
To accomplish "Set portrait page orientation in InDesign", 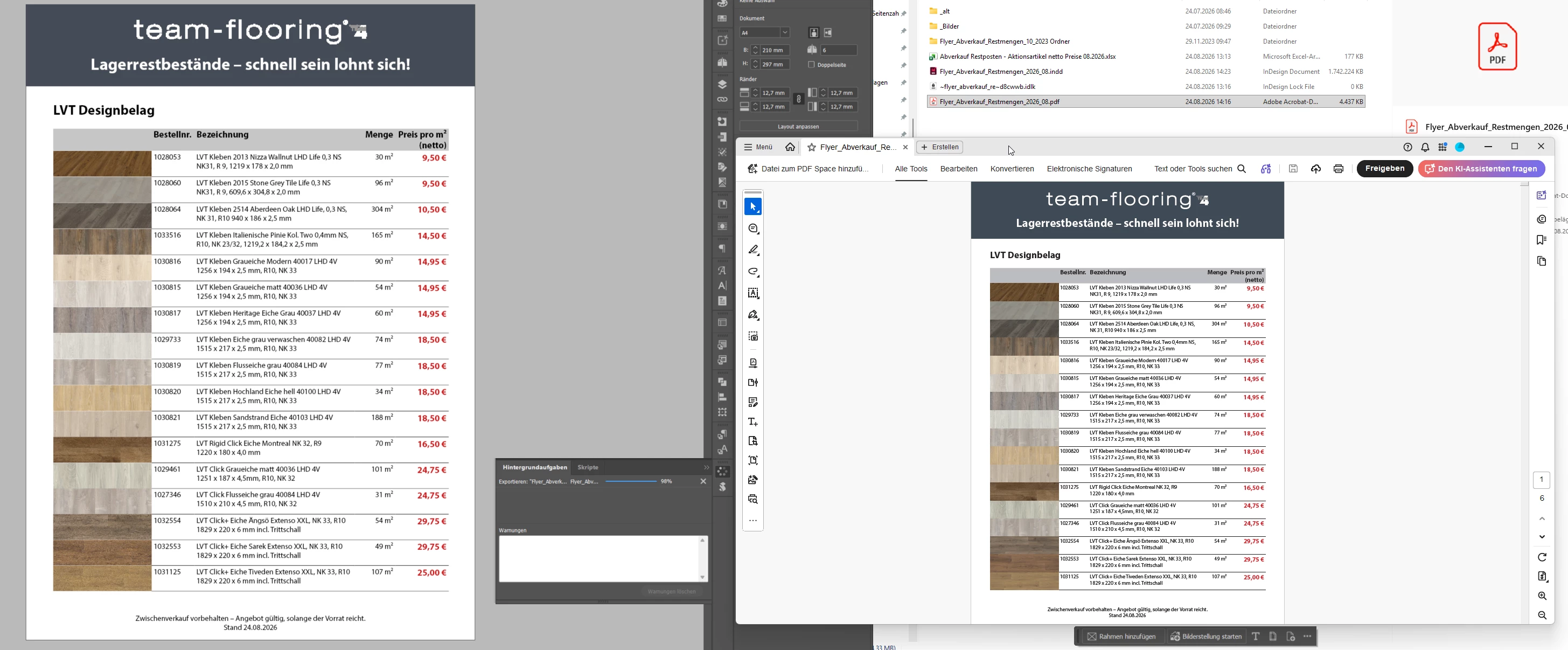I will [814, 33].
